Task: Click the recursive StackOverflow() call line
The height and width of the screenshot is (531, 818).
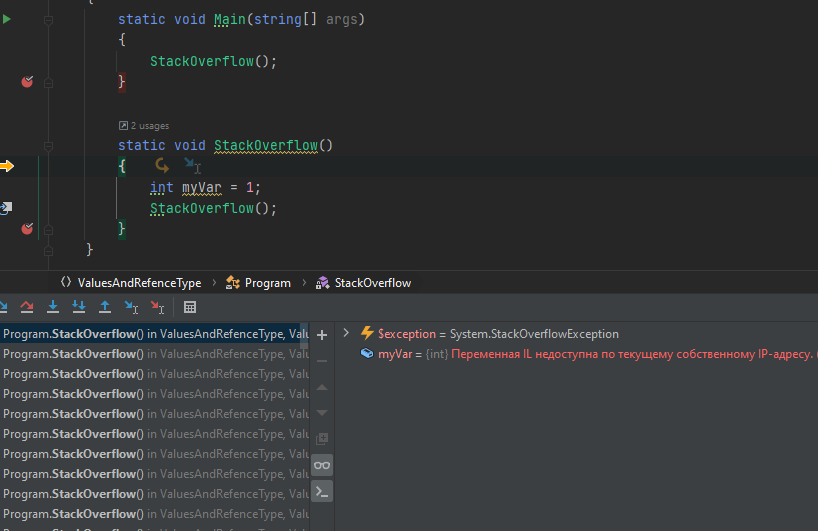Action: click(x=213, y=209)
